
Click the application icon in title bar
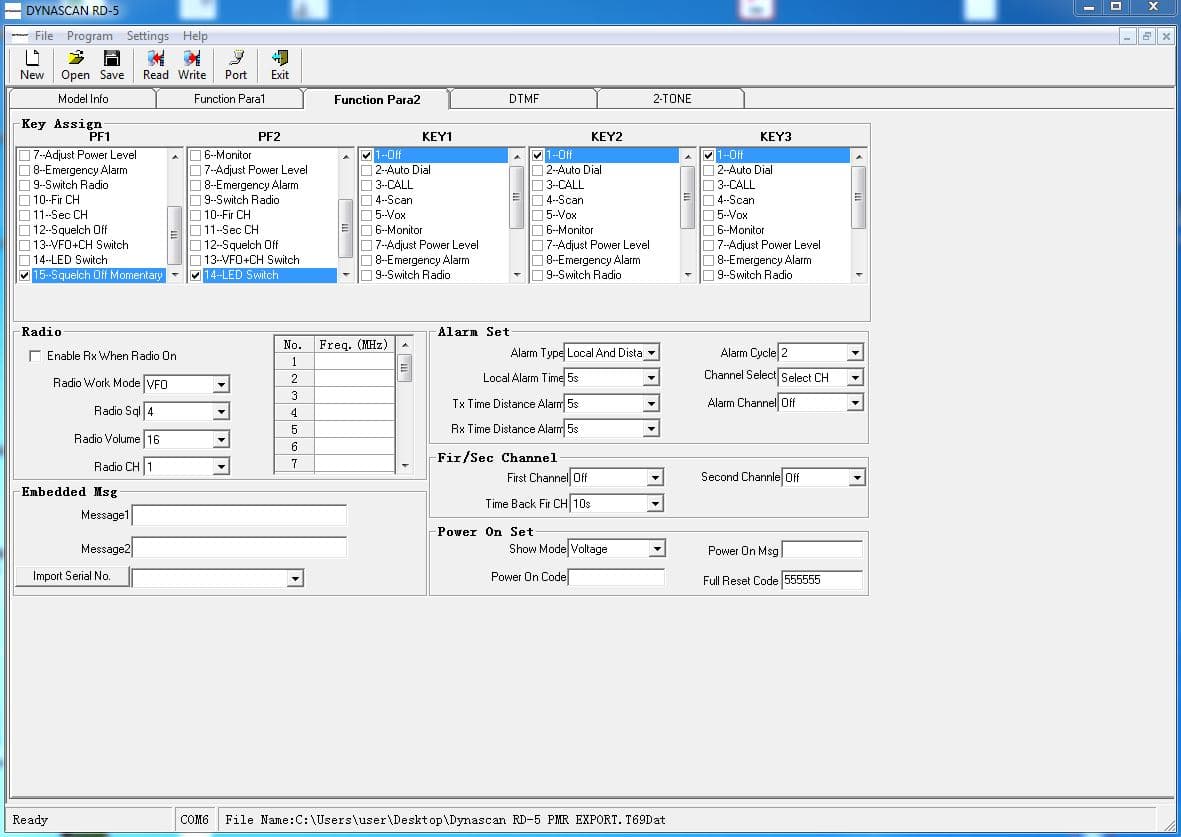(x=13, y=10)
